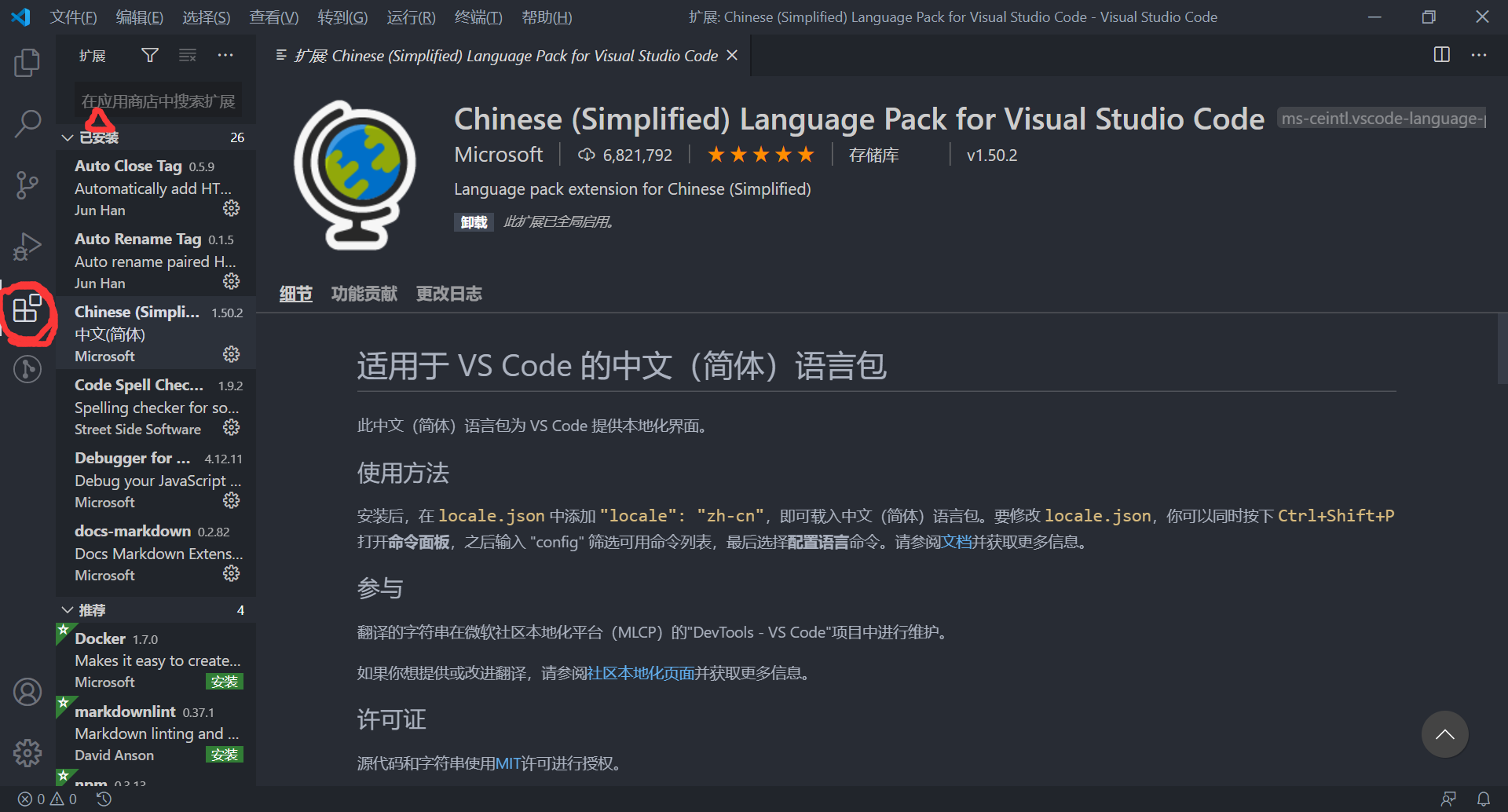Open the 帮助(H) menu

(x=547, y=17)
